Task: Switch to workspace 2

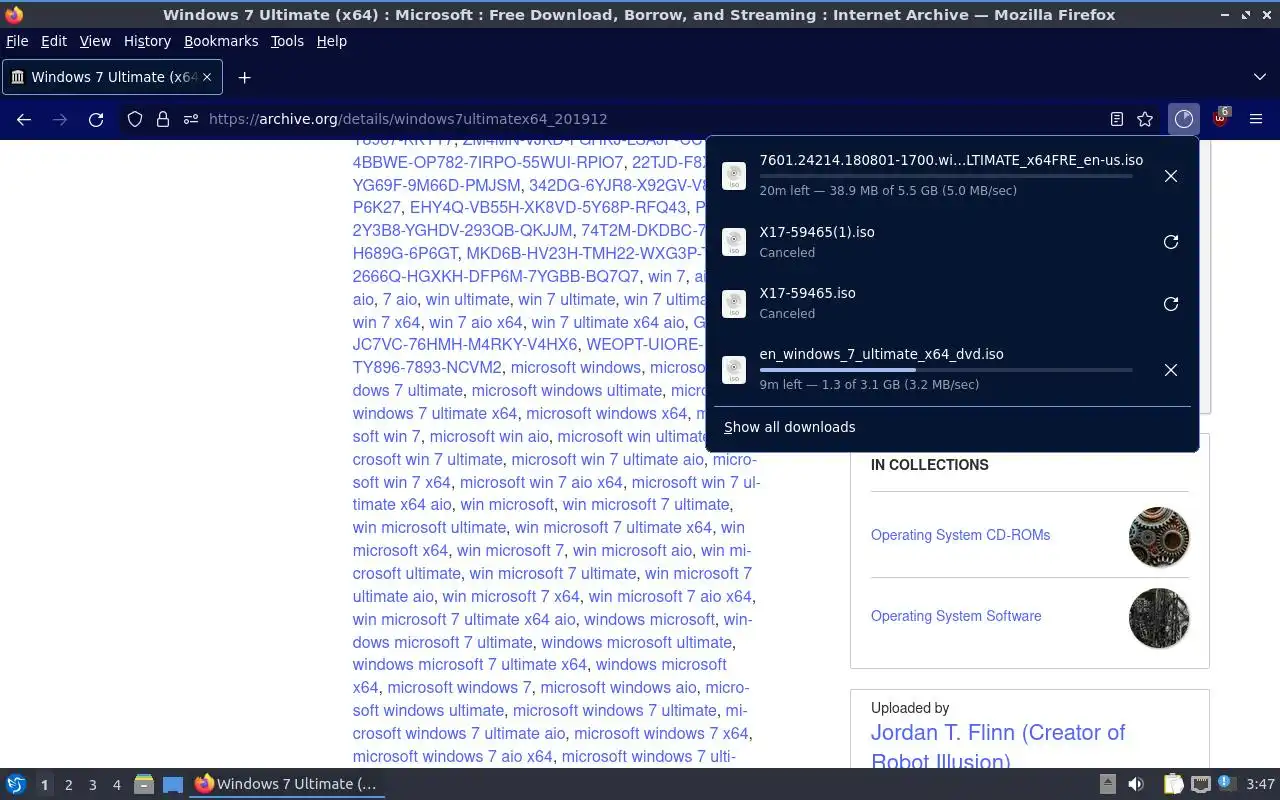Action: (x=69, y=785)
